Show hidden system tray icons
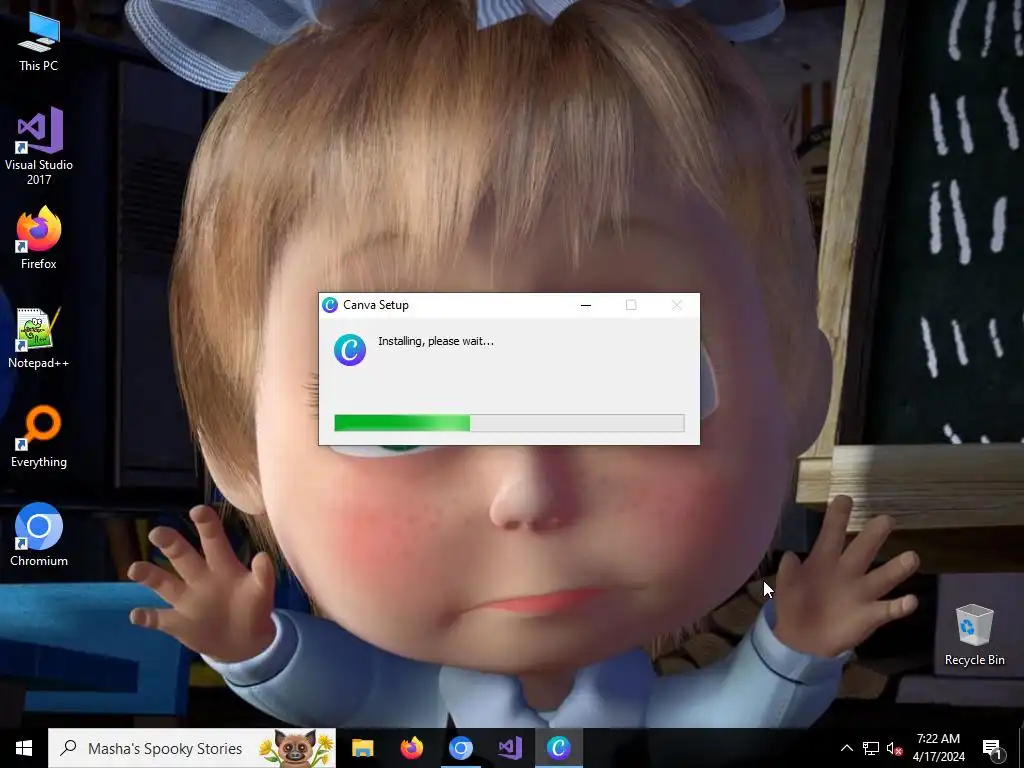1024x768 pixels. tap(846, 748)
